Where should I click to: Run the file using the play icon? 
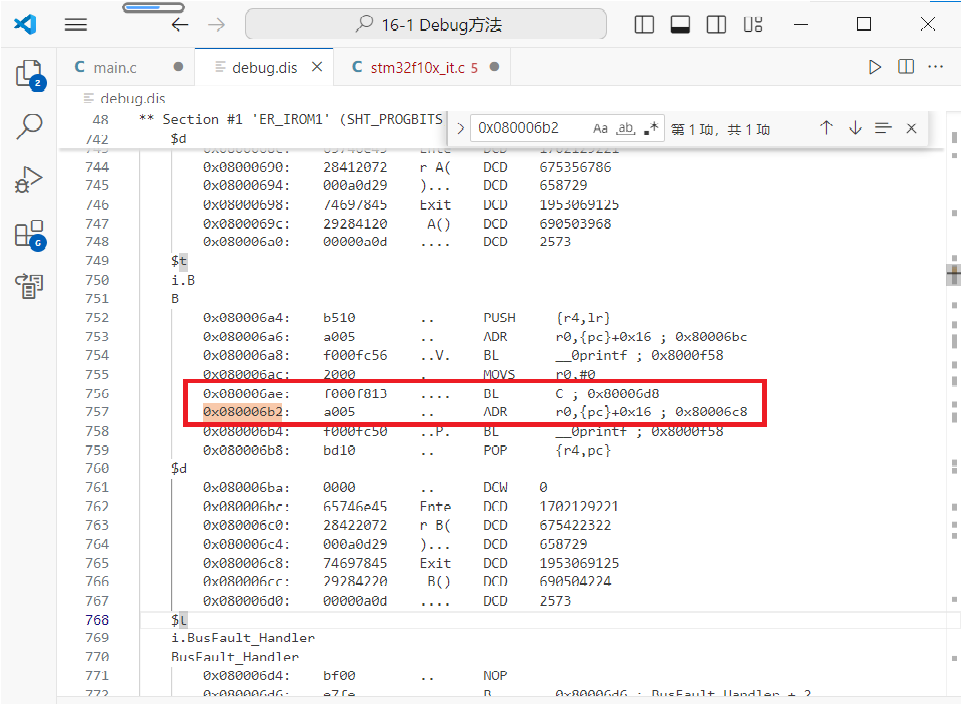874,66
